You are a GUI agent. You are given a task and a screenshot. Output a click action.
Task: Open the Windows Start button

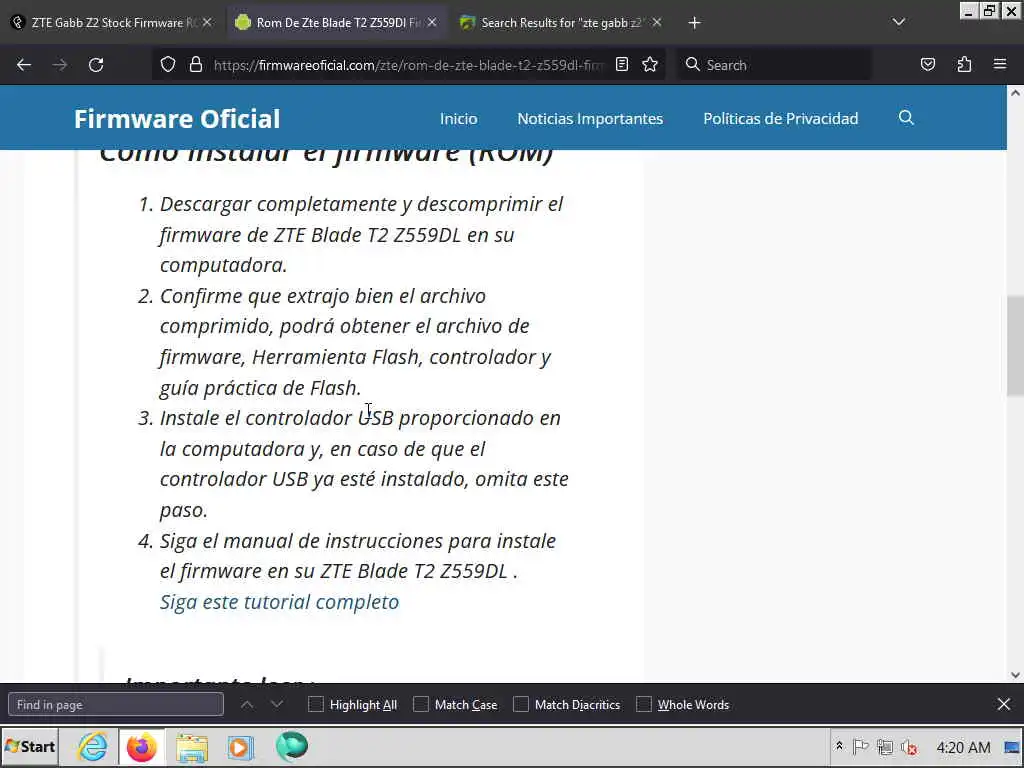tap(30, 746)
